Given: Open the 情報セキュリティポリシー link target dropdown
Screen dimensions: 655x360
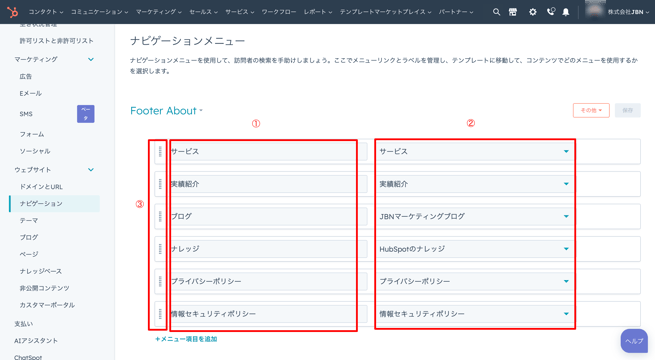Looking at the screenshot, I should [x=475, y=314].
